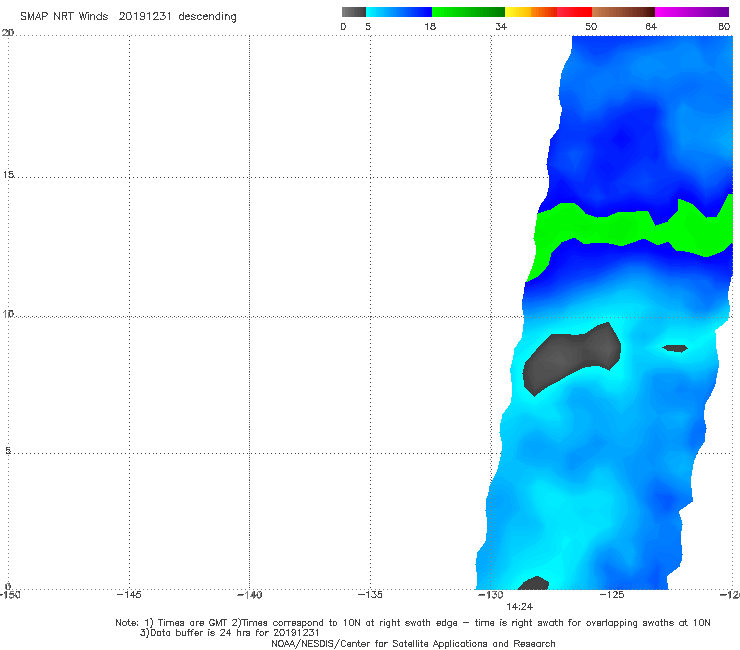Click the color bar label '50'
This screenshot has height=650, width=740.
(x=591, y=27)
